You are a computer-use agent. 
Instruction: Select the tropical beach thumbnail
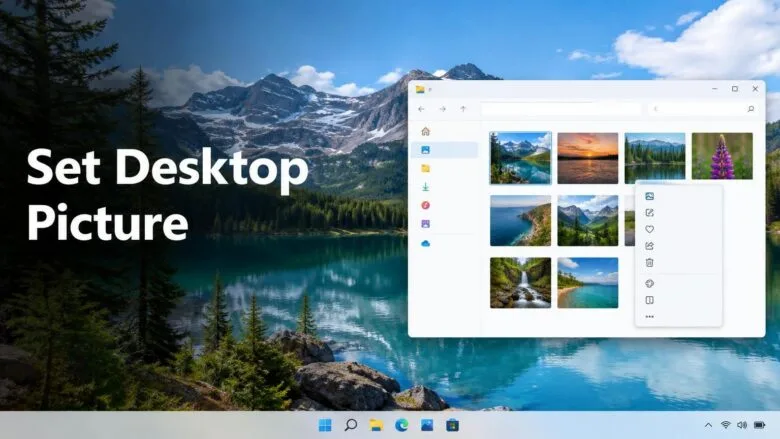click(x=587, y=283)
